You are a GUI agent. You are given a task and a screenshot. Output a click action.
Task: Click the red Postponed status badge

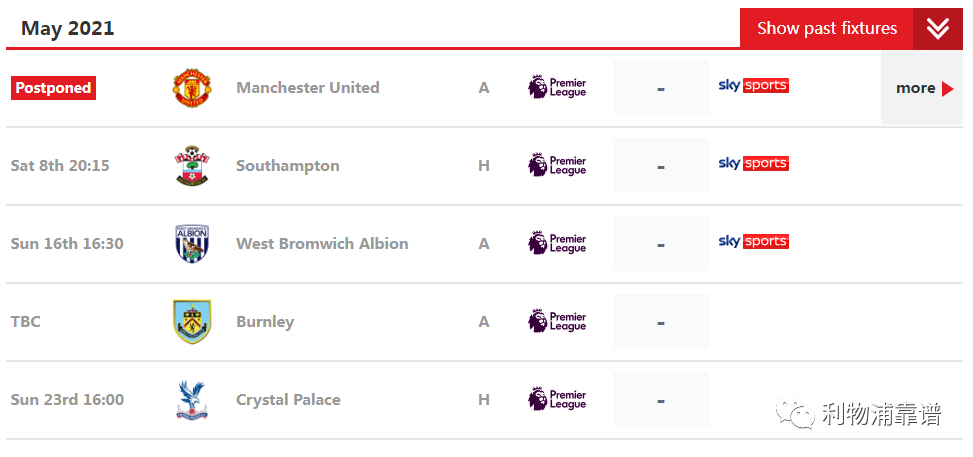tap(53, 88)
